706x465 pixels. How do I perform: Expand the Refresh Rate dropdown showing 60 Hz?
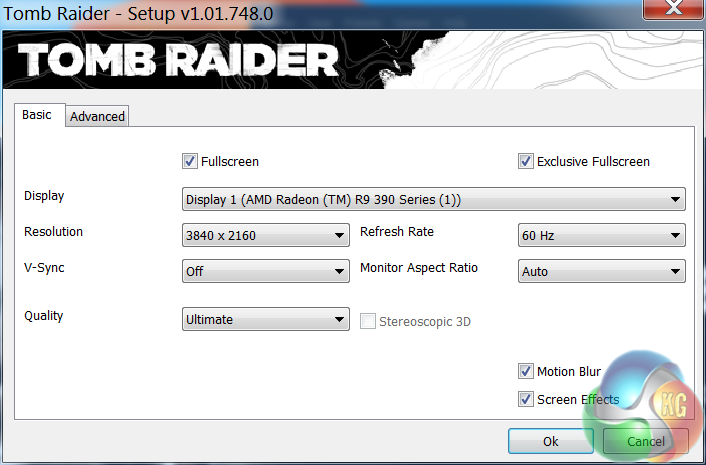(x=602, y=235)
